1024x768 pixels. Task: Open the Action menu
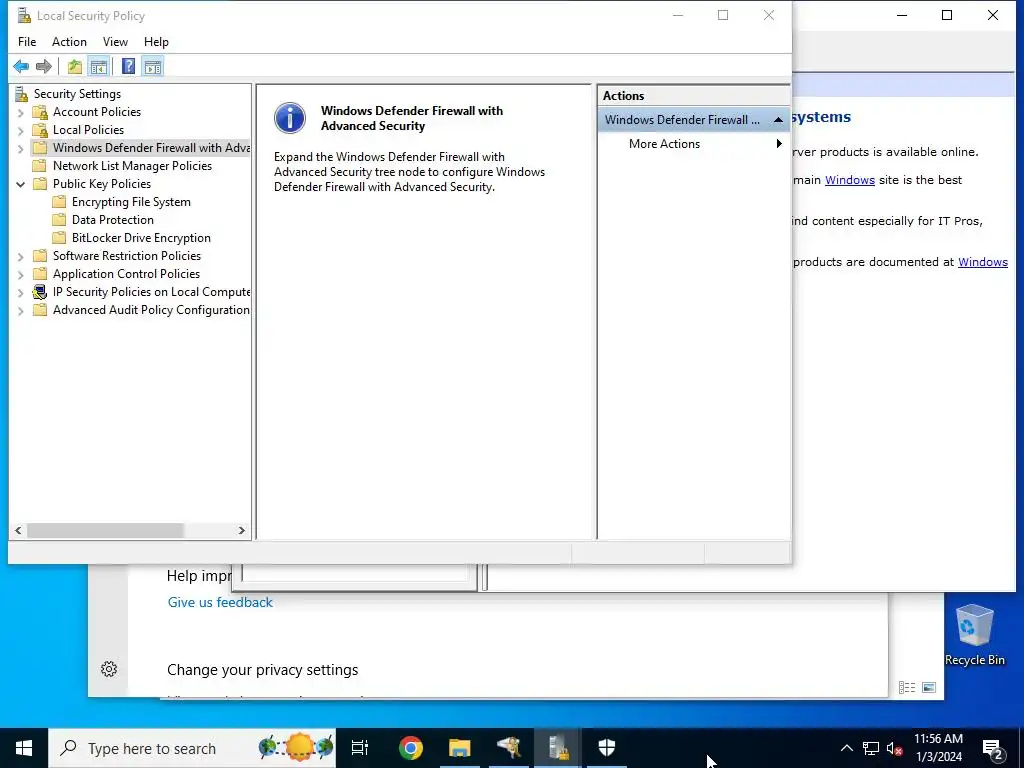pyautogui.click(x=69, y=42)
